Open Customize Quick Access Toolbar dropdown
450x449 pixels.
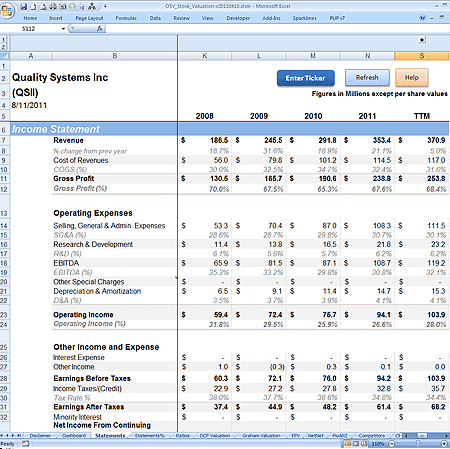(105, 6)
